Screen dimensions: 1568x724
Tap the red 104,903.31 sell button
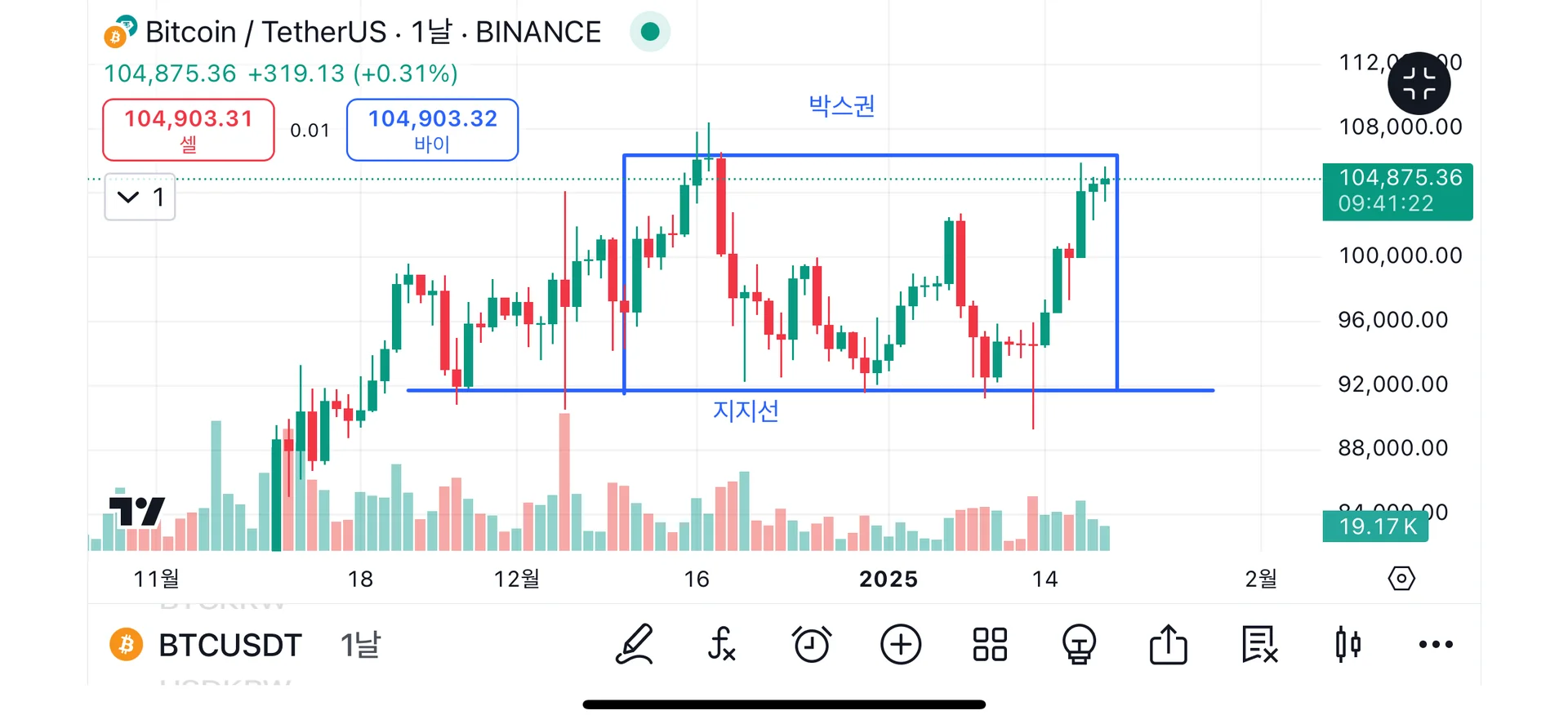coord(189,130)
